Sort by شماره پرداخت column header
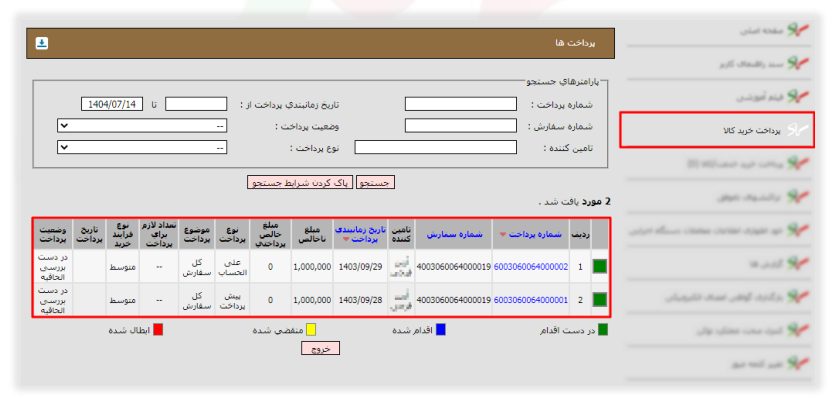Viewport: 835px width, 405px height. pos(536,234)
